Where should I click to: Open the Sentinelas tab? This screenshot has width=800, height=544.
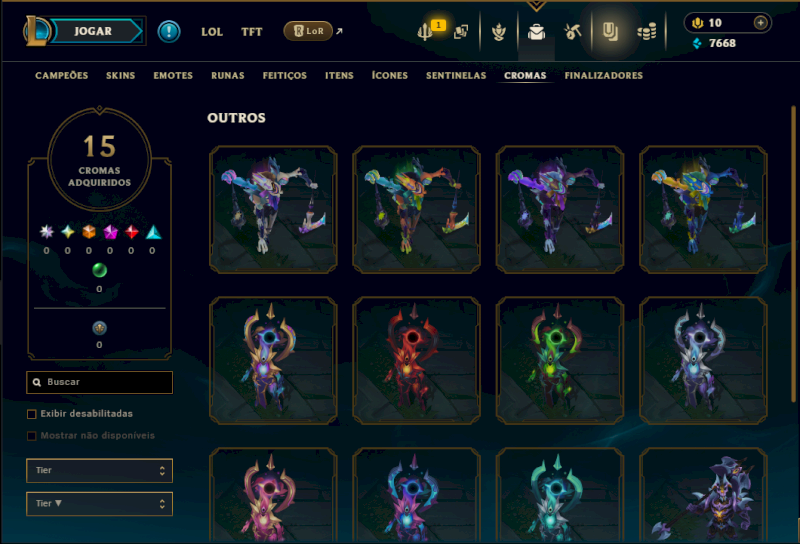pyautogui.click(x=456, y=76)
